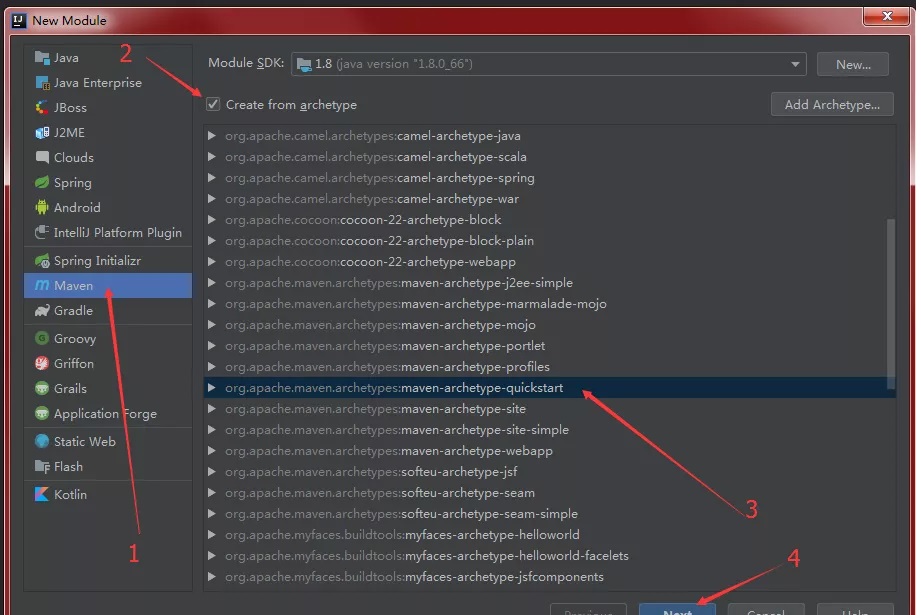Select Kotlin module type
Image resolution: width=921 pixels, height=615 pixels.
(108, 495)
